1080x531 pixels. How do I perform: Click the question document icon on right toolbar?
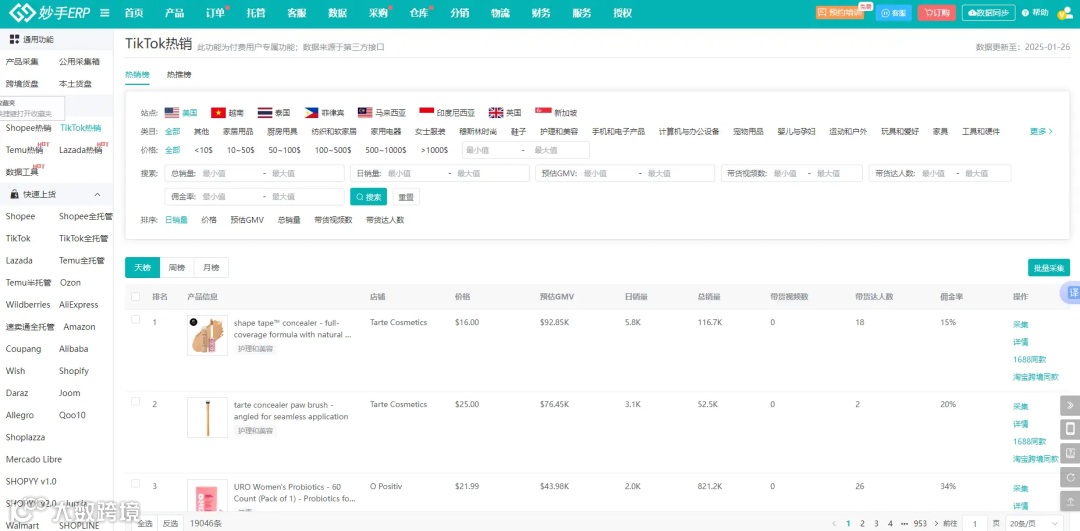pos(1070,453)
